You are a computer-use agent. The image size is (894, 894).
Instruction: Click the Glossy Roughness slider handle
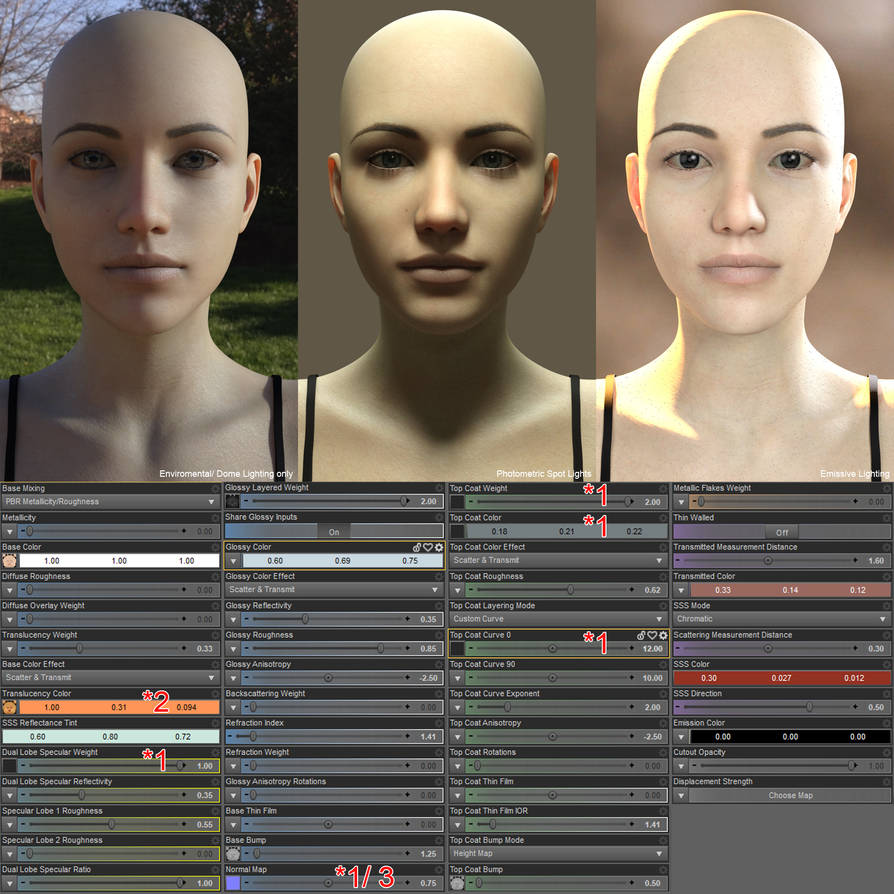coord(380,649)
